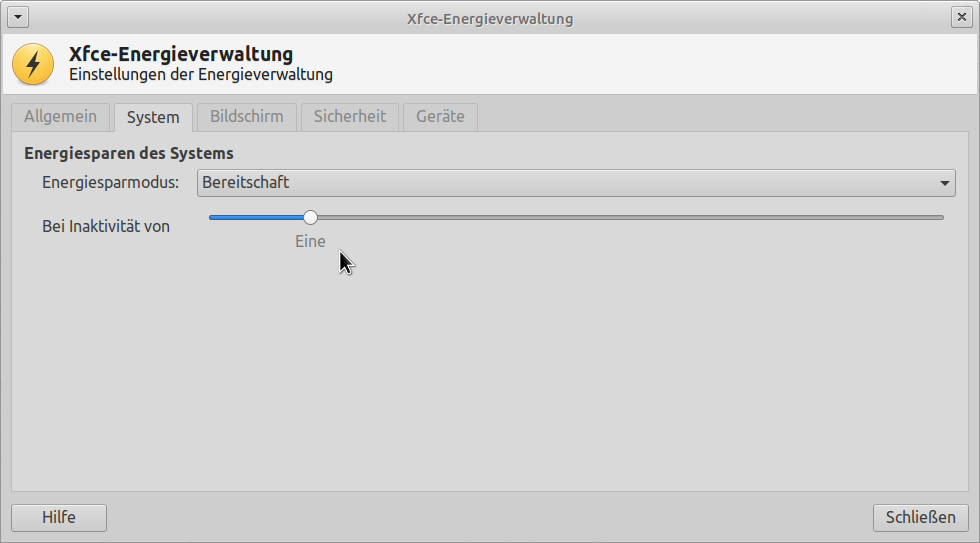Click the Bei Inaktivität von label
Viewport: 980px width, 543px height.
(106, 226)
